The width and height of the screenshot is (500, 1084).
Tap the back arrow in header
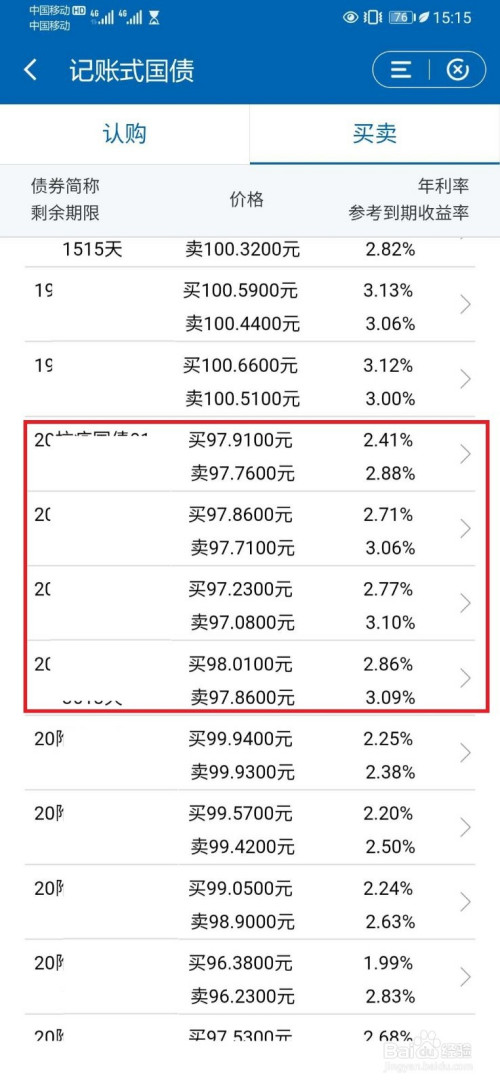(30, 70)
